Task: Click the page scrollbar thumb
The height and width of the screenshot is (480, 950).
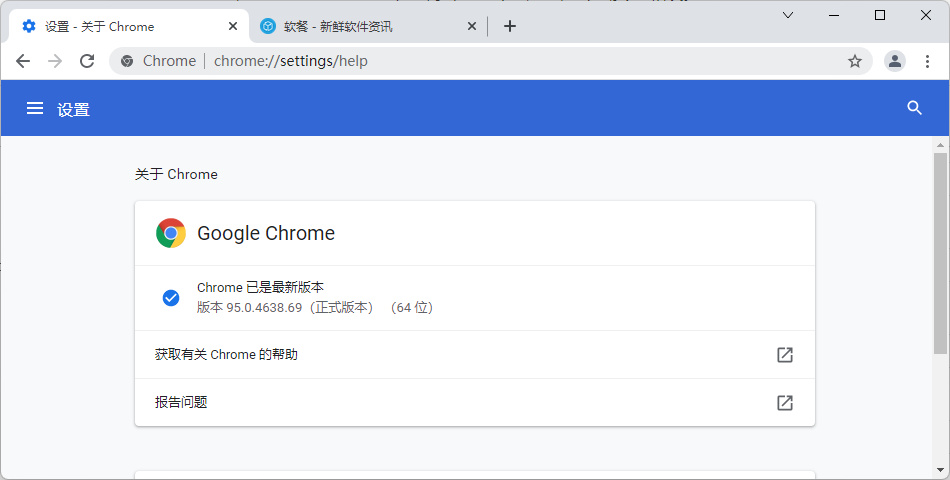Action: pos(940,253)
